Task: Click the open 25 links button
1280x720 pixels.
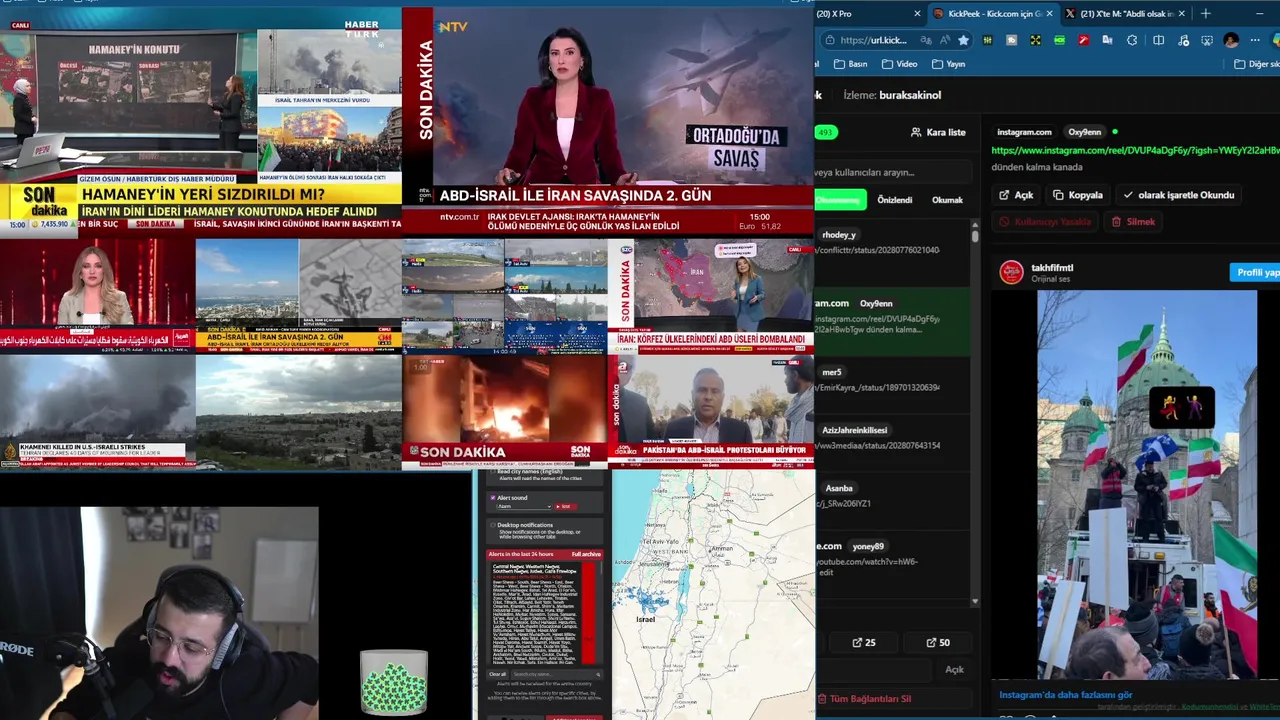Action: tap(864, 643)
